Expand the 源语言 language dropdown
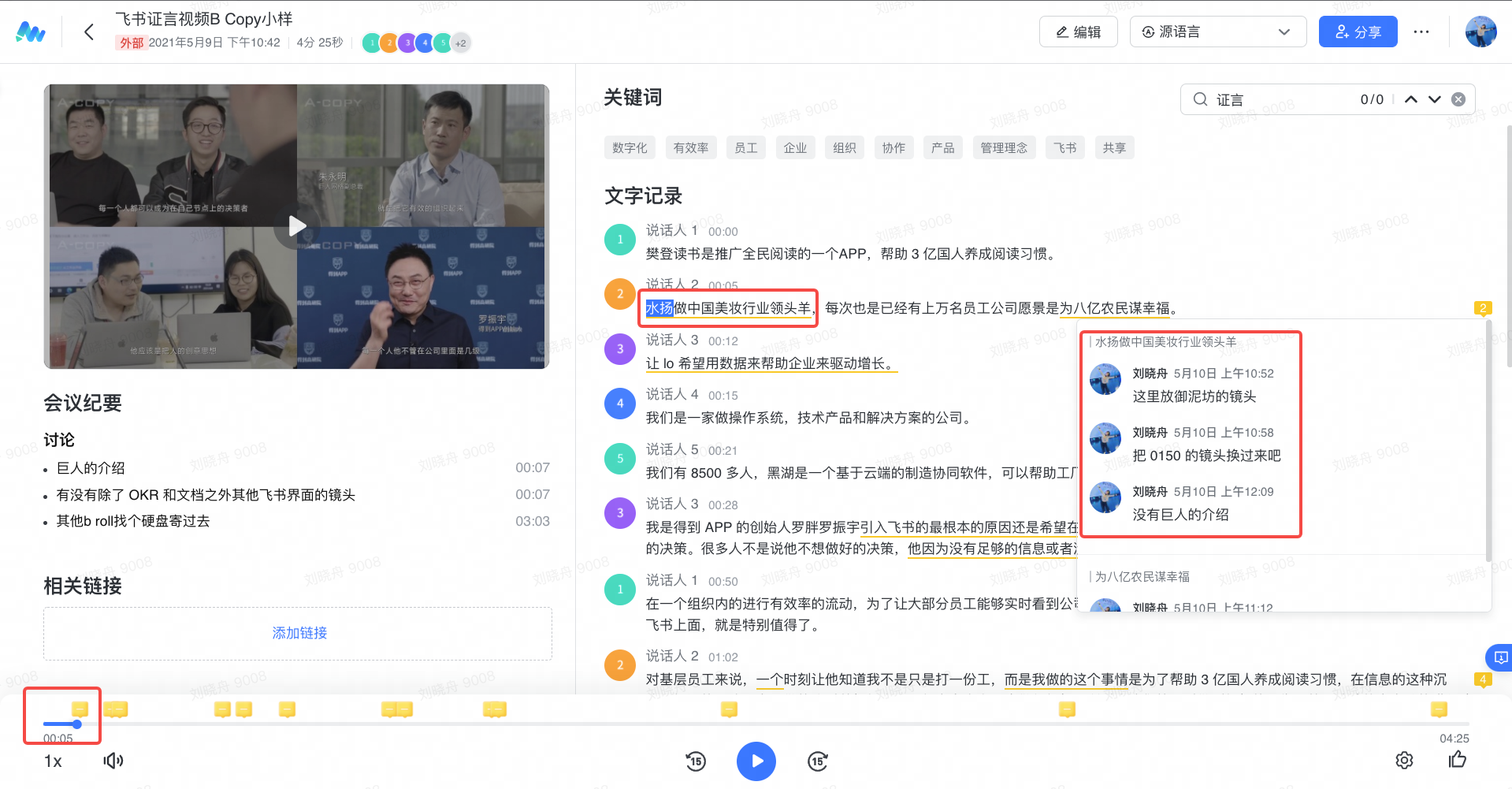Image resolution: width=1512 pixels, height=789 pixels. coord(1218,32)
